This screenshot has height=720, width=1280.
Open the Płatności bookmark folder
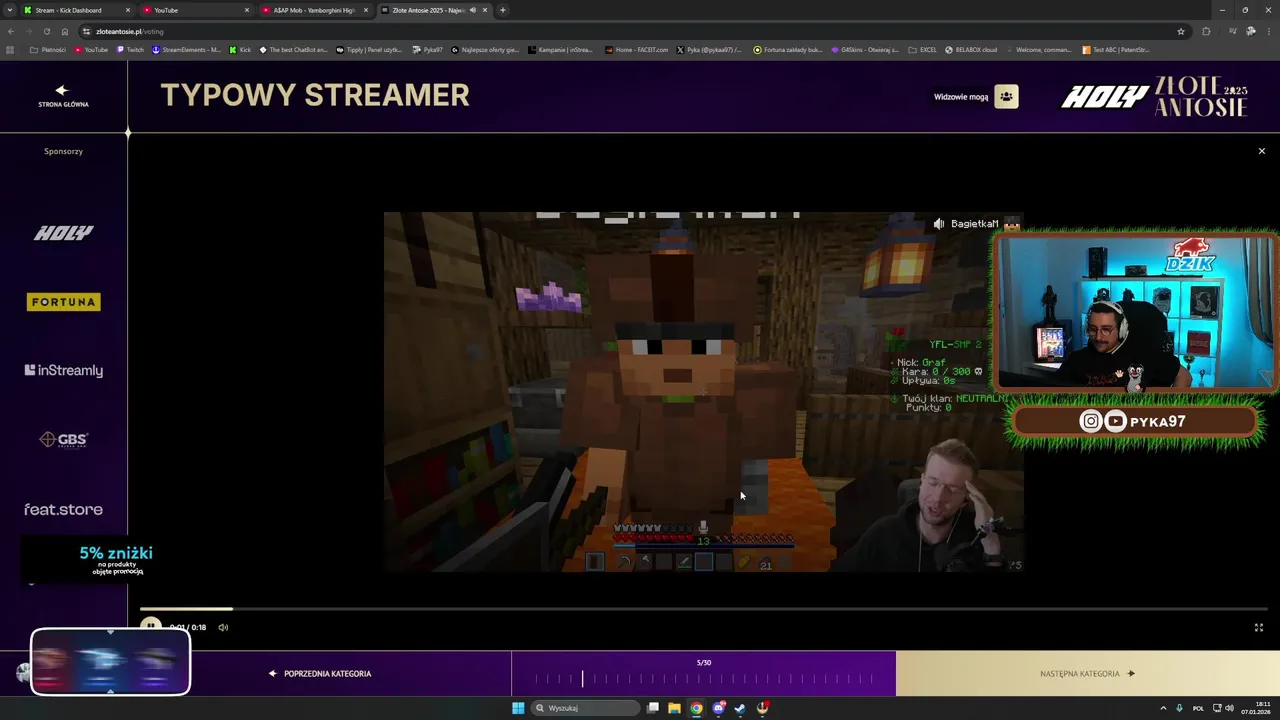click(x=48, y=49)
